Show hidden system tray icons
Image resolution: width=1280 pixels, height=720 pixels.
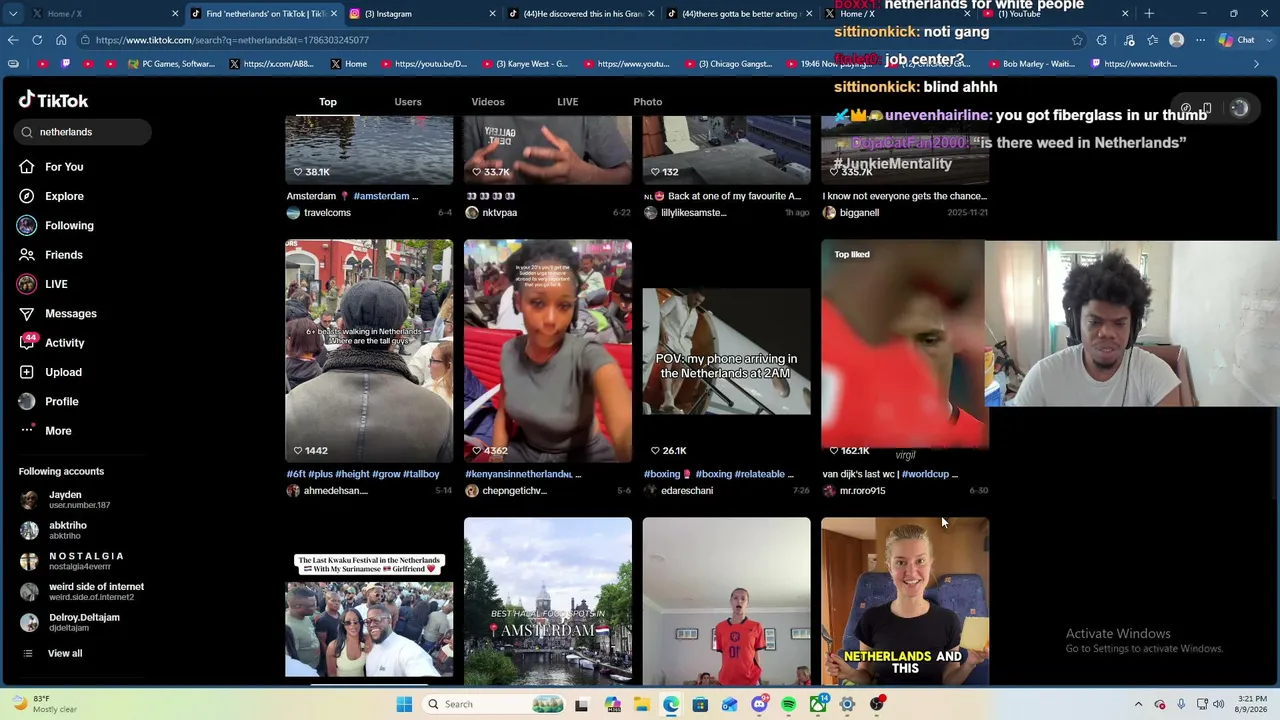1138,704
